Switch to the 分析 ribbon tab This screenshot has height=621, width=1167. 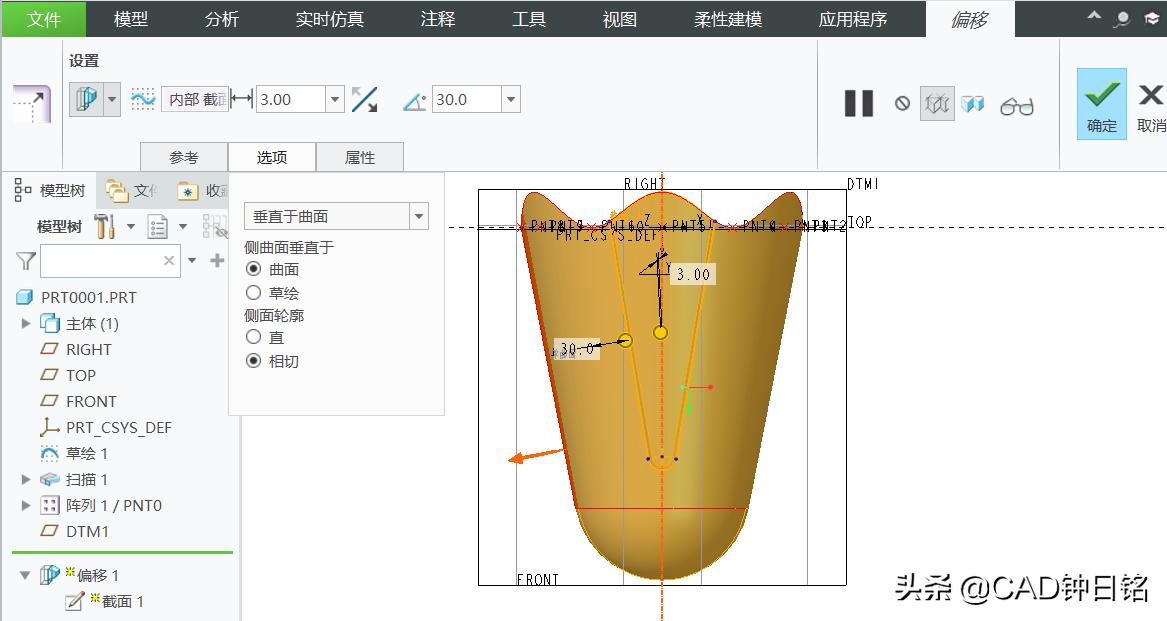pyautogui.click(x=222, y=19)
